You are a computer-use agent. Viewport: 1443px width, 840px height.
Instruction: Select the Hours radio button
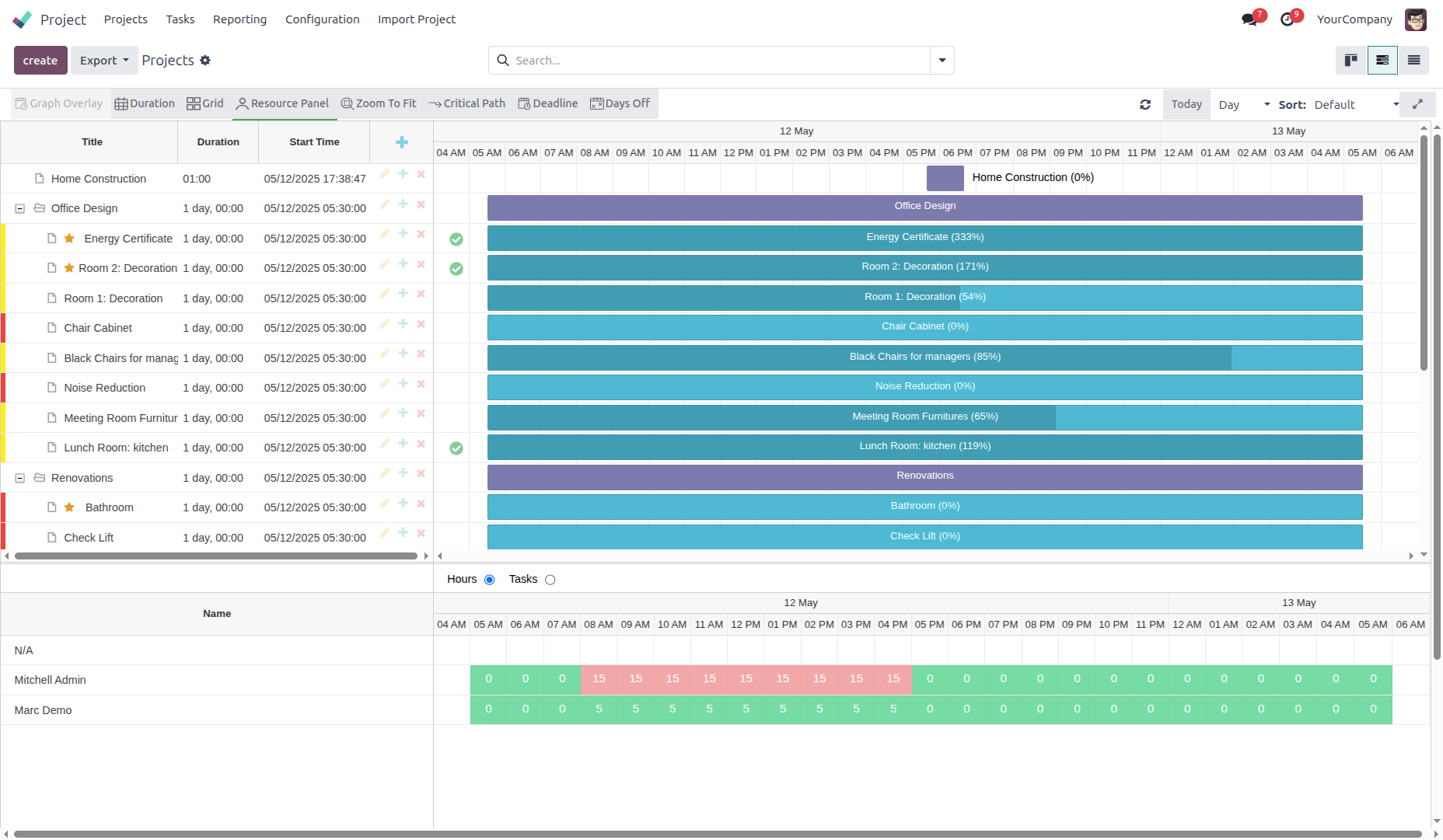490,580
